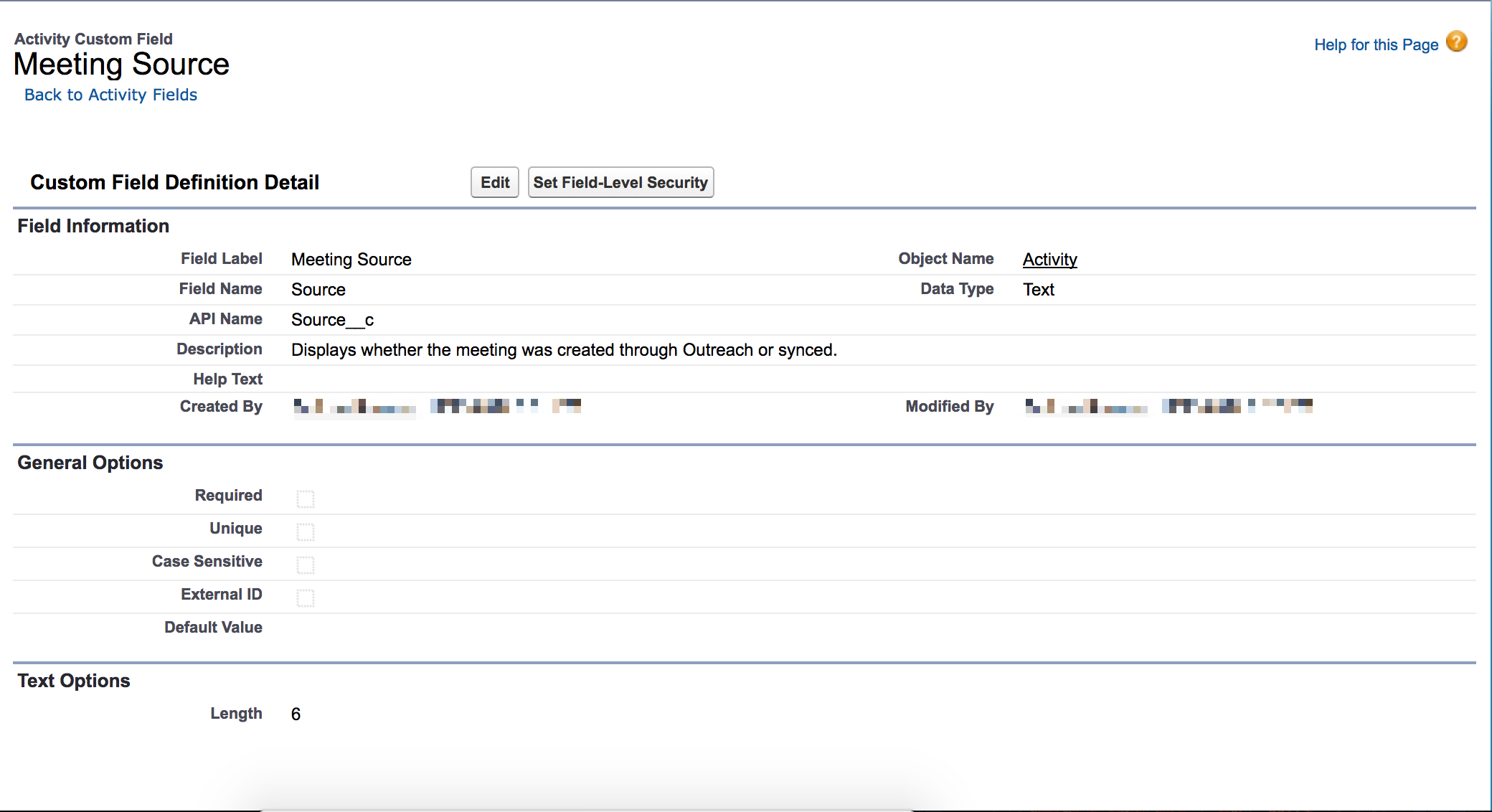
Task: Open the Activity object link
Action: click(1049, 259)
